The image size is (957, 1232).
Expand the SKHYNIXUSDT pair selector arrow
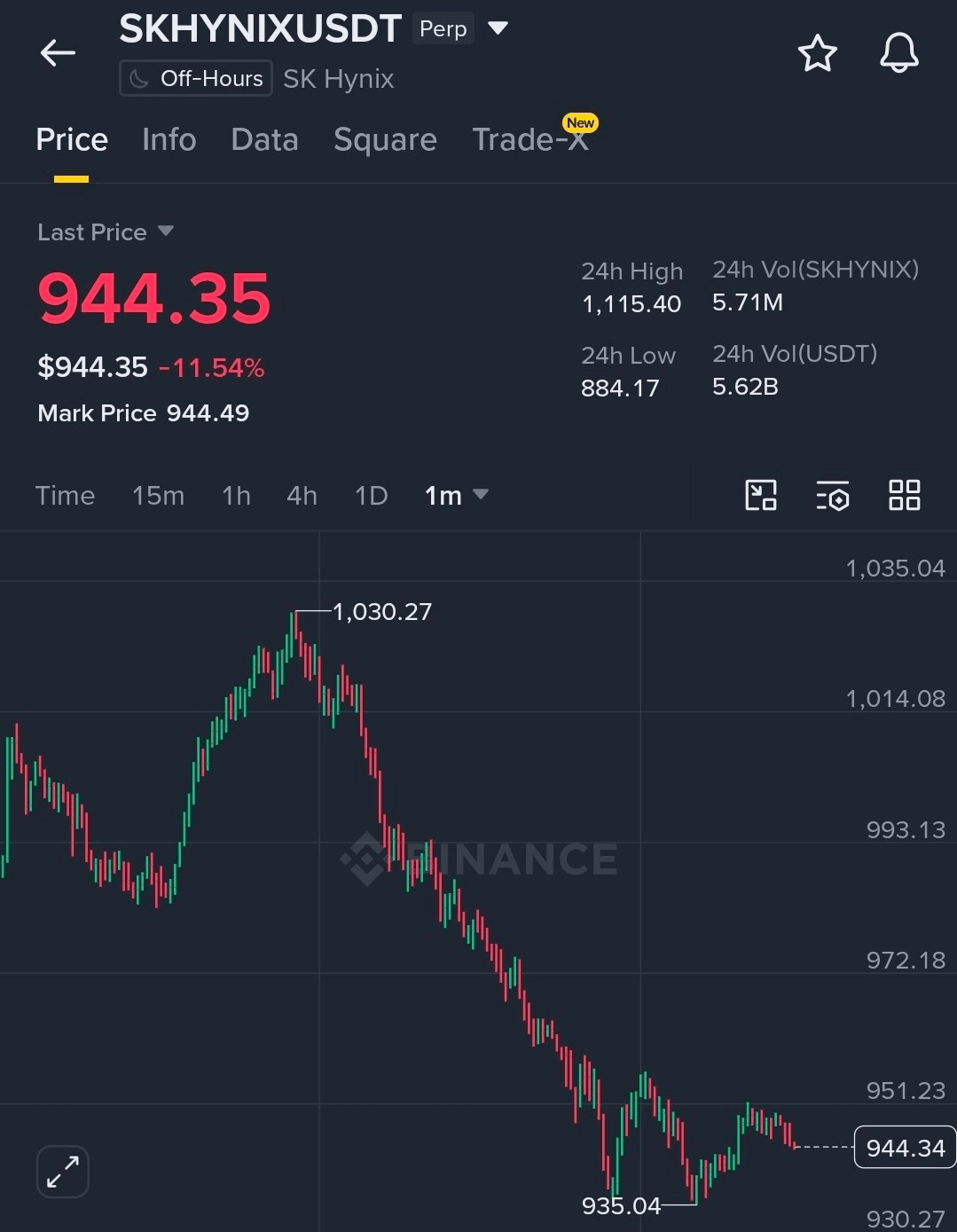pyautogui.click(x=498, y=28)
